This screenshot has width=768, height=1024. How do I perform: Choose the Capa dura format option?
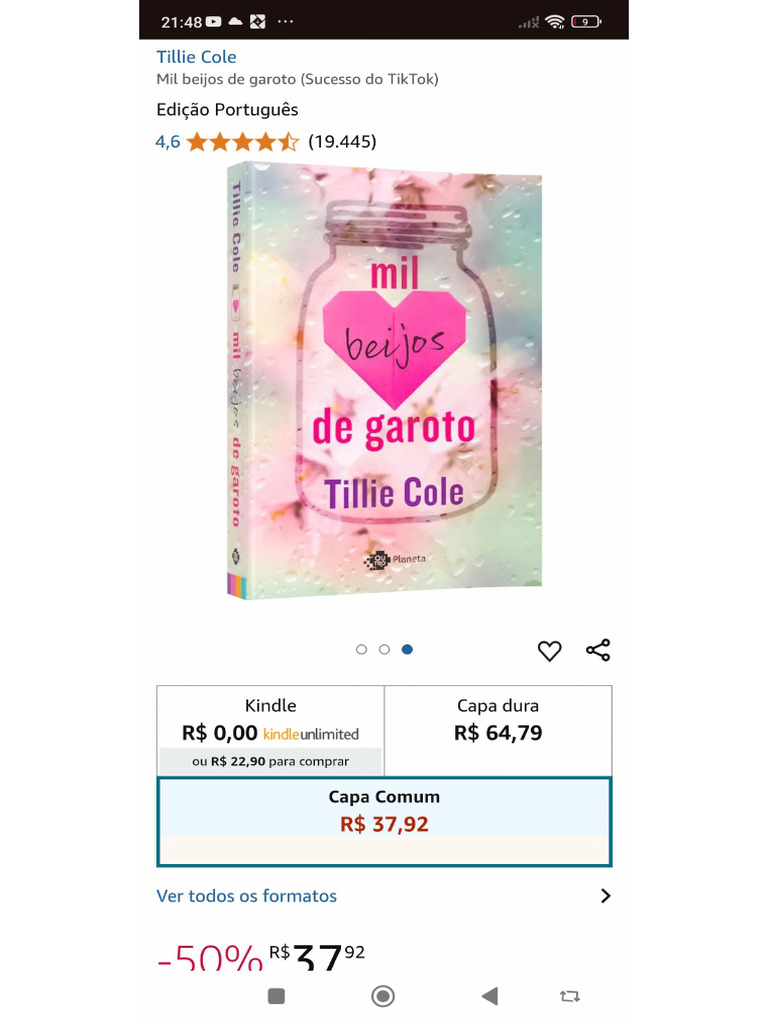tap(498, 731)
